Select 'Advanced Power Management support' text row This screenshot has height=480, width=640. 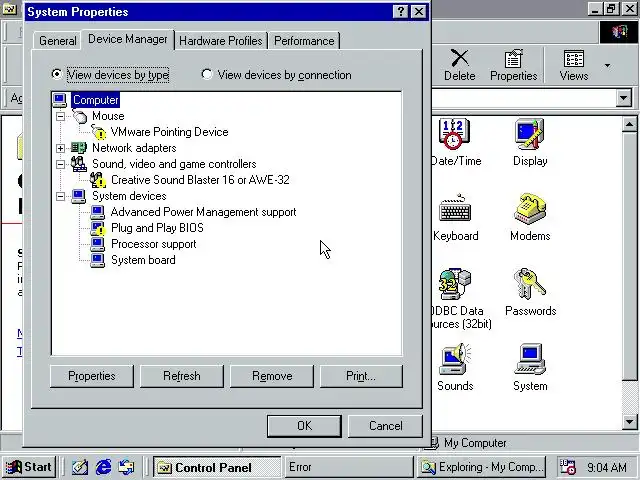pyautogui.click(x=203, y=212)
